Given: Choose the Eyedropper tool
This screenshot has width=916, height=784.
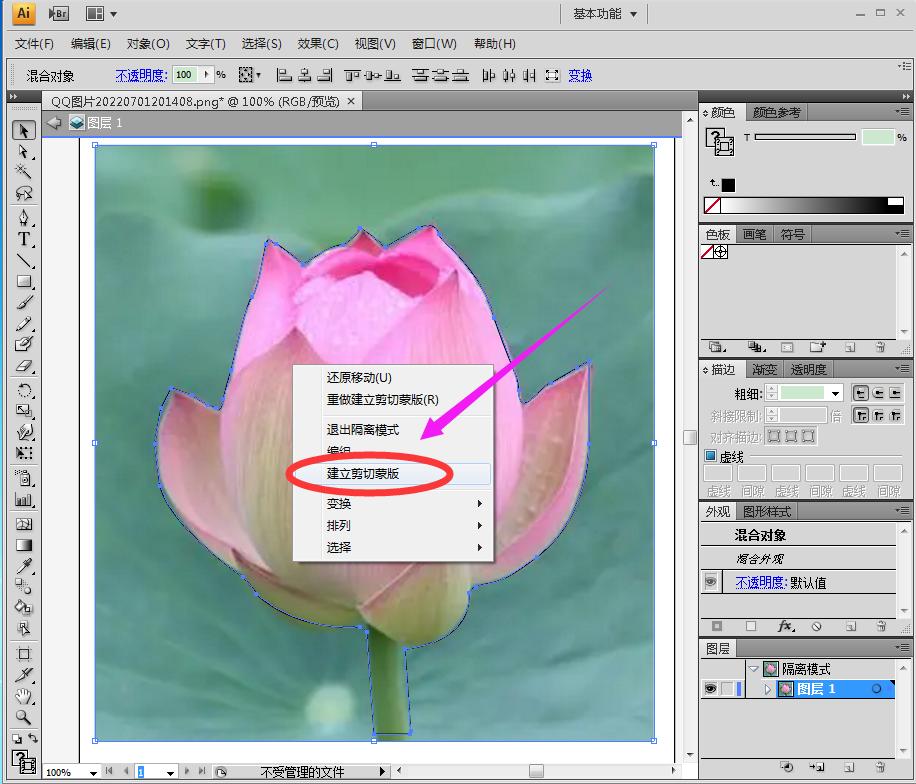Looking at the screenshot, I should [x=25, y=567].
